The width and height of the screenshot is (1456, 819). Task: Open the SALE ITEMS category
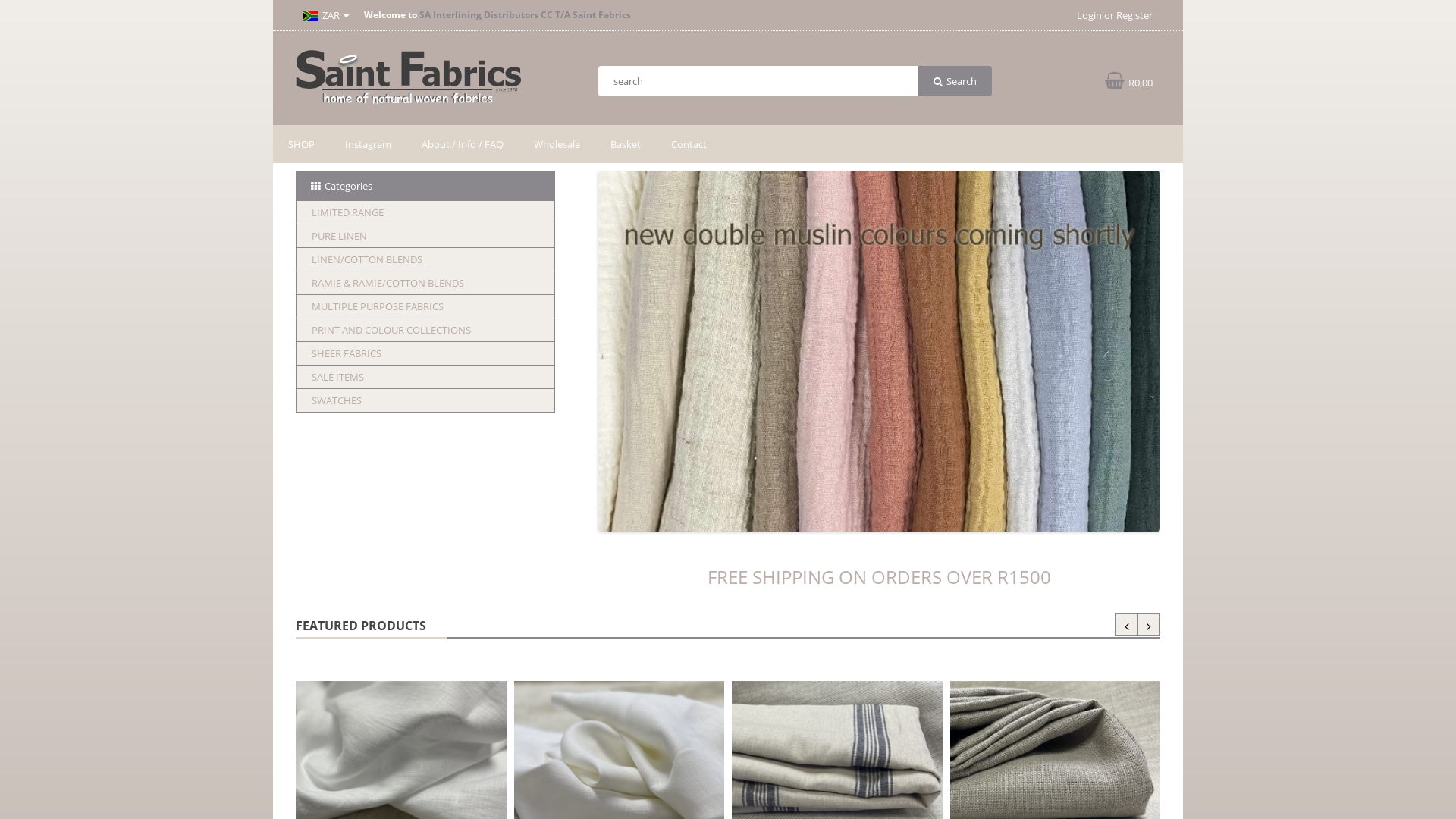point(337,377)
